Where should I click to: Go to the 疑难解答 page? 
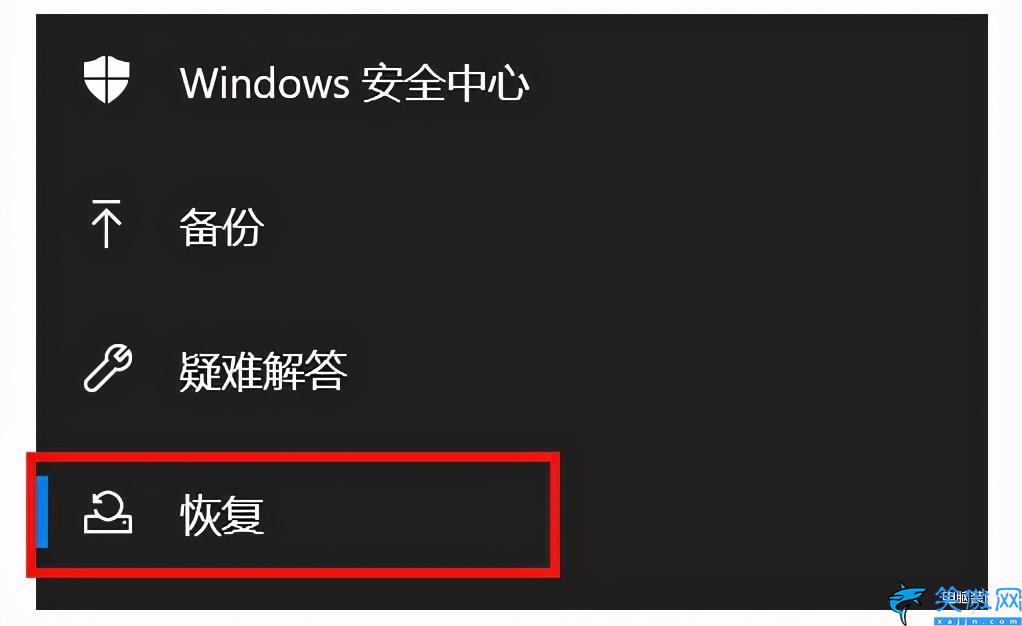click(215, 370)
